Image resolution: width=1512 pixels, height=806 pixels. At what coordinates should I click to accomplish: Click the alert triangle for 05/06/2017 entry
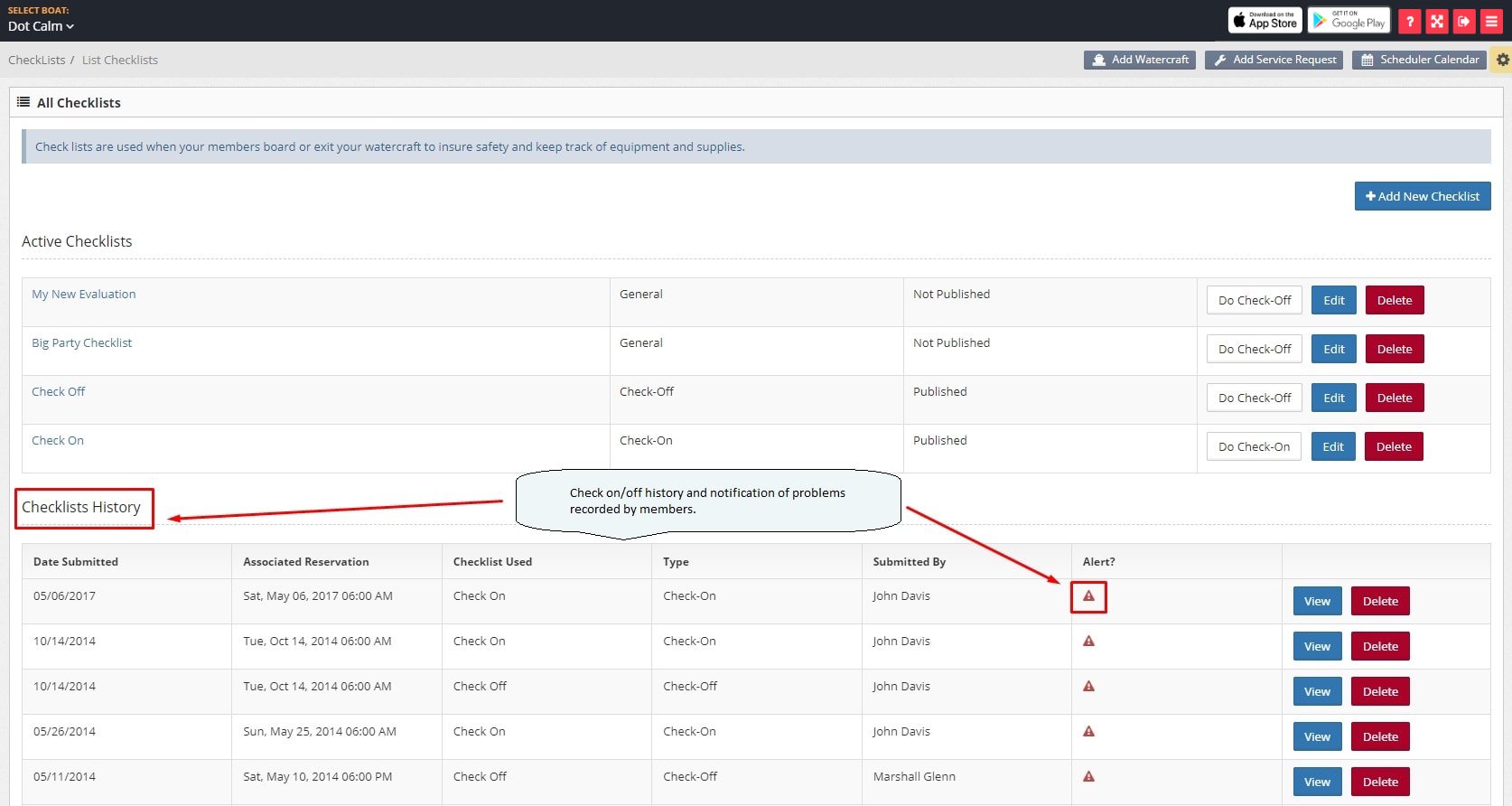point(1088,596)
